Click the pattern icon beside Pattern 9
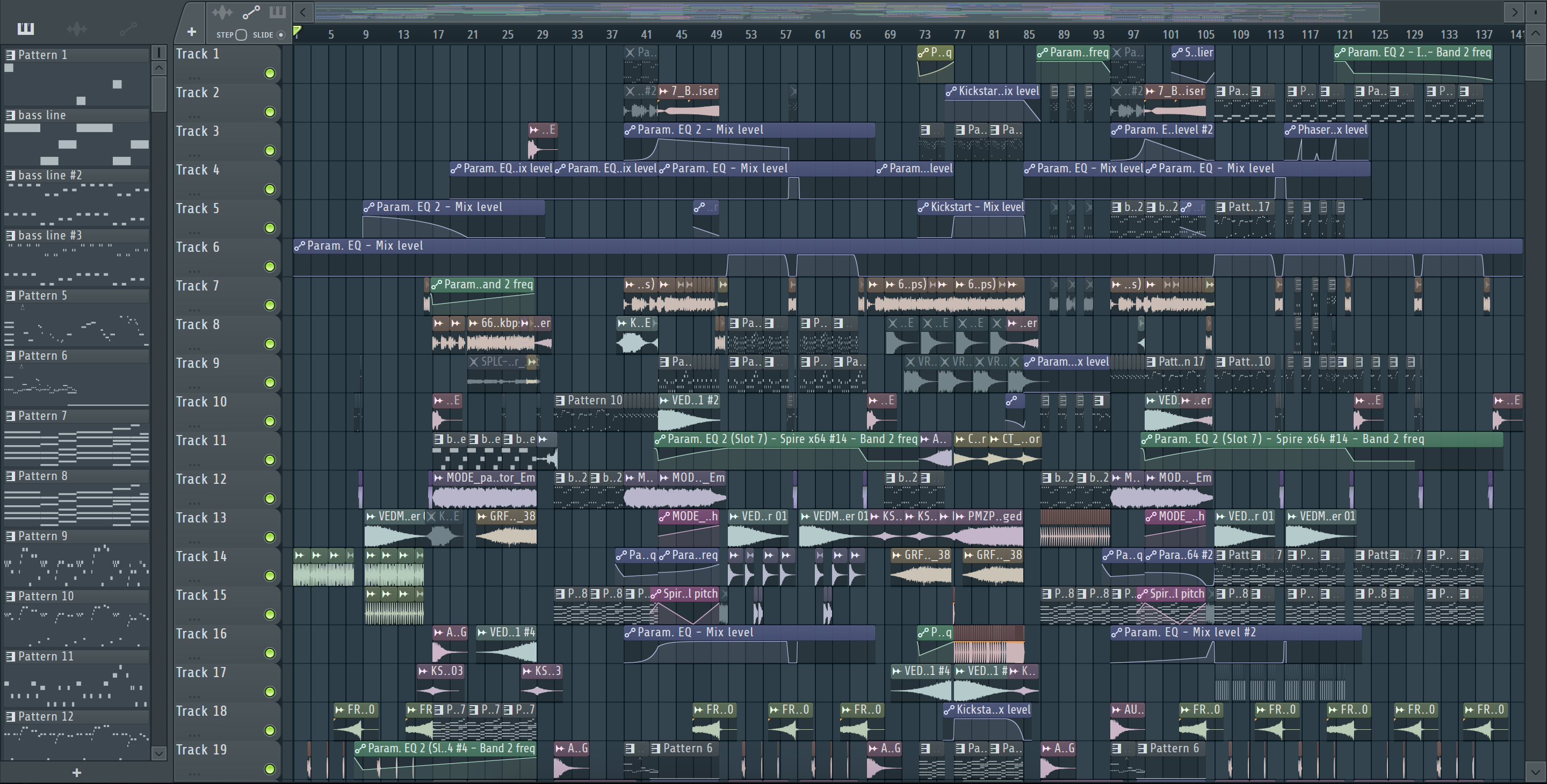The image size is (1547, 784). pos(10,535)
